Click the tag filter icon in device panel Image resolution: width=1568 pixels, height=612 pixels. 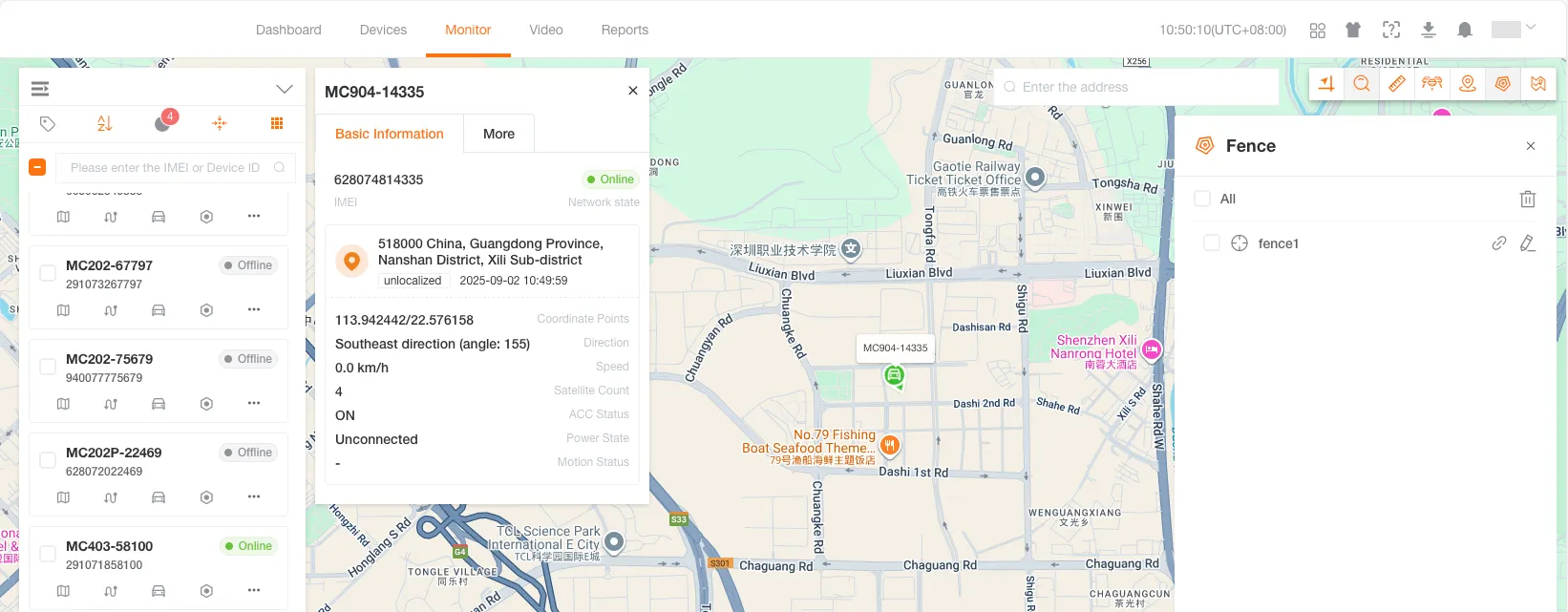pyautogui.click(x=48, y=123)
